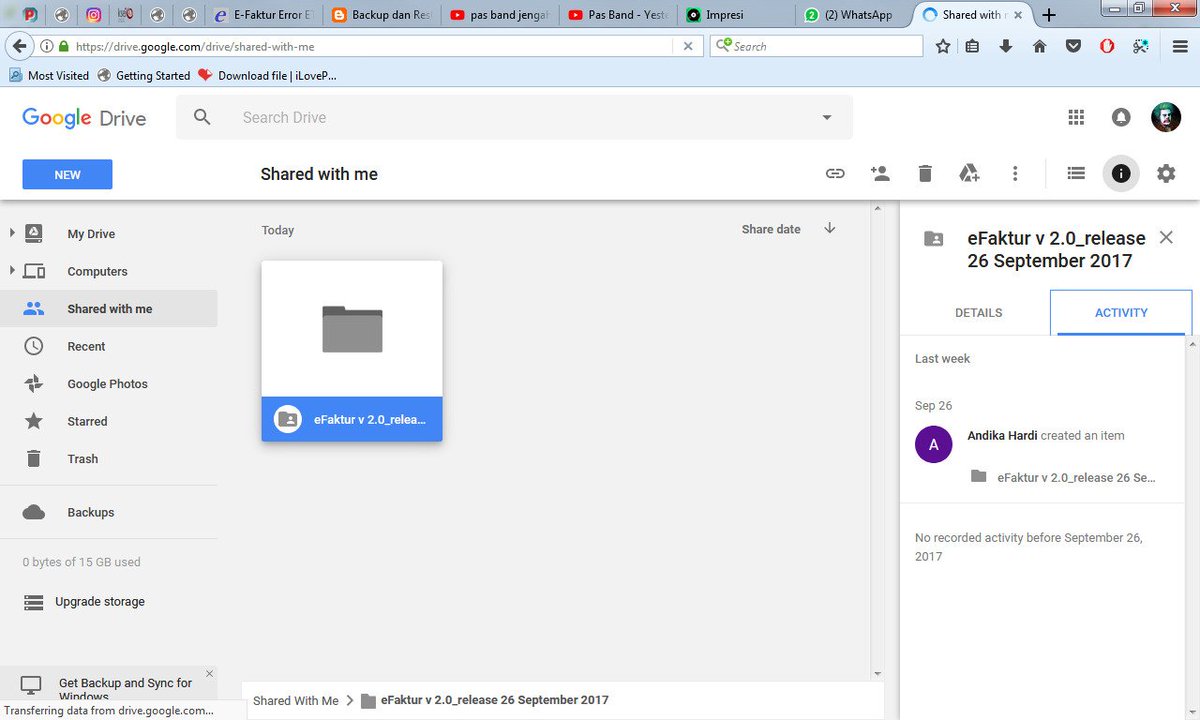Reverse the sort direction arrow
The image size is (1200, 720).
830,228
